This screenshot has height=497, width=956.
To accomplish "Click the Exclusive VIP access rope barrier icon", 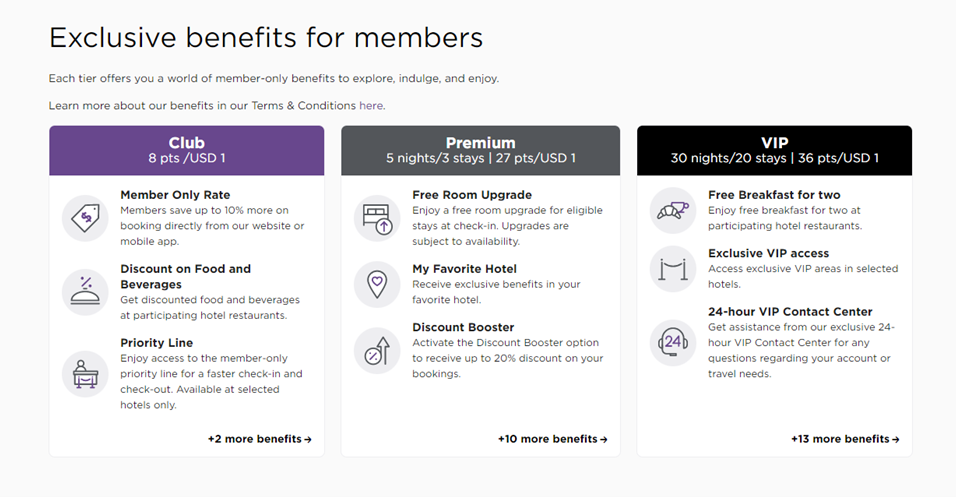I will pos(673,269).
